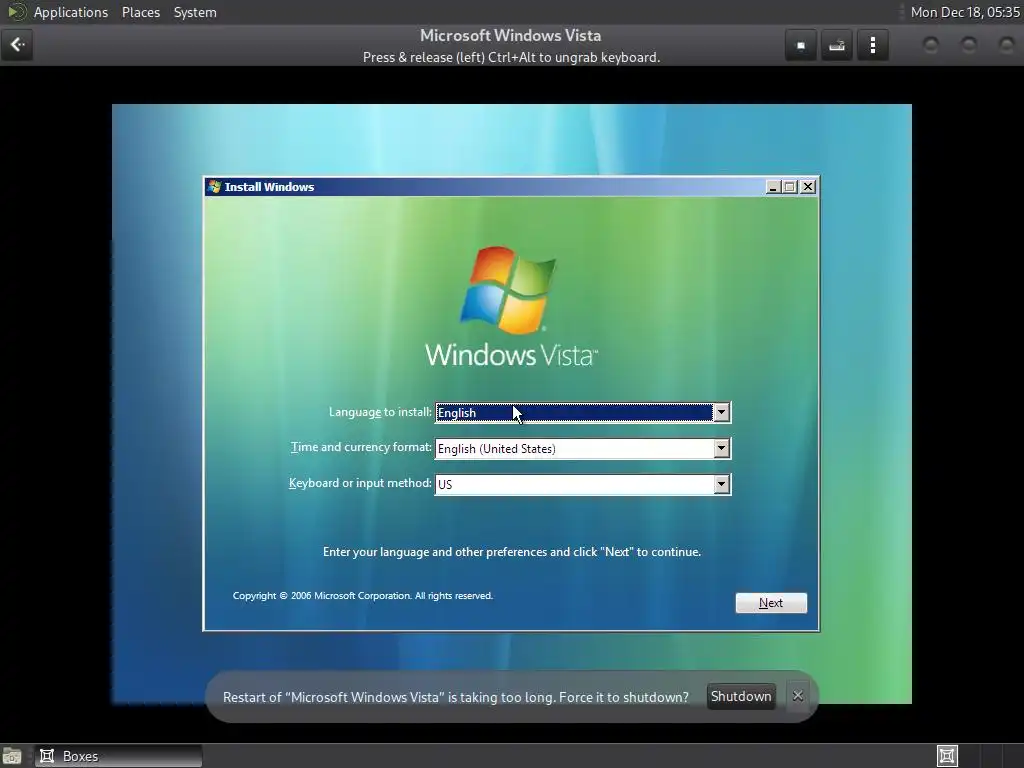Click the workspace switcher icon at bottom right
1024x768 pixels.
tap(947, 756)
